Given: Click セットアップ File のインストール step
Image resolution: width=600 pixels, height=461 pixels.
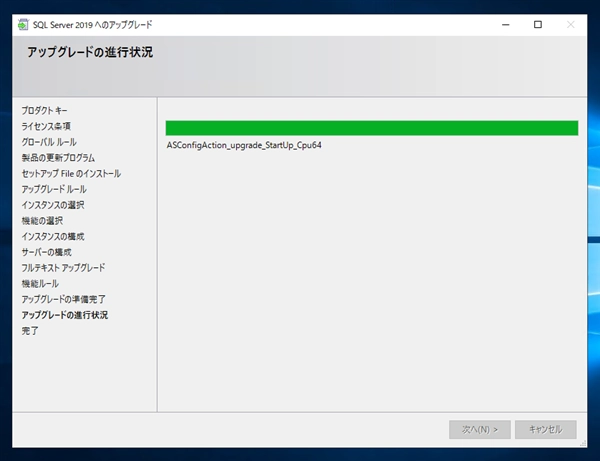Looking at the screenshot, I should (x=71, y=173).
